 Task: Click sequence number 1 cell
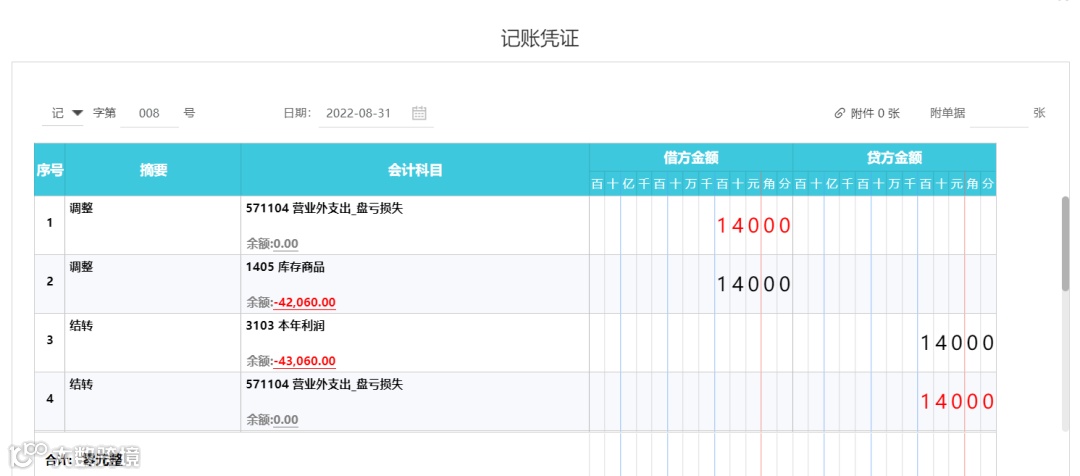pos(50,223)
